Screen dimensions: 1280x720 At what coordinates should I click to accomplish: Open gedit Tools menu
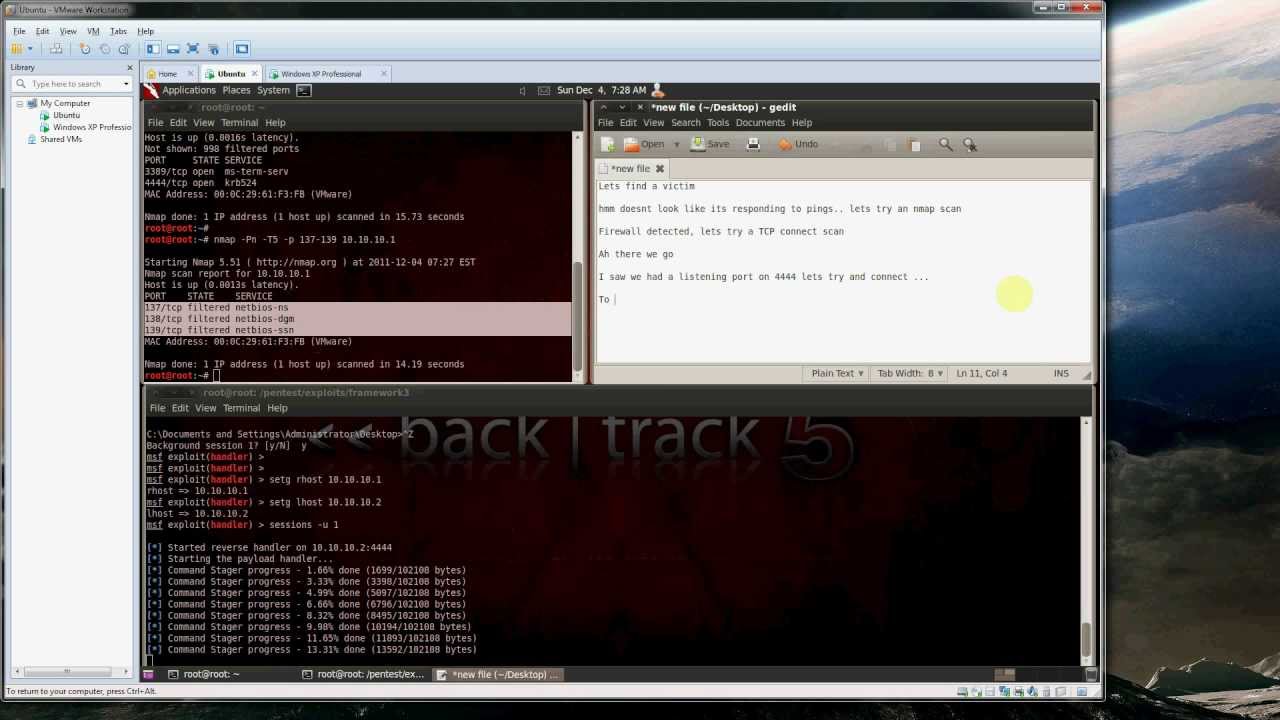718,123
